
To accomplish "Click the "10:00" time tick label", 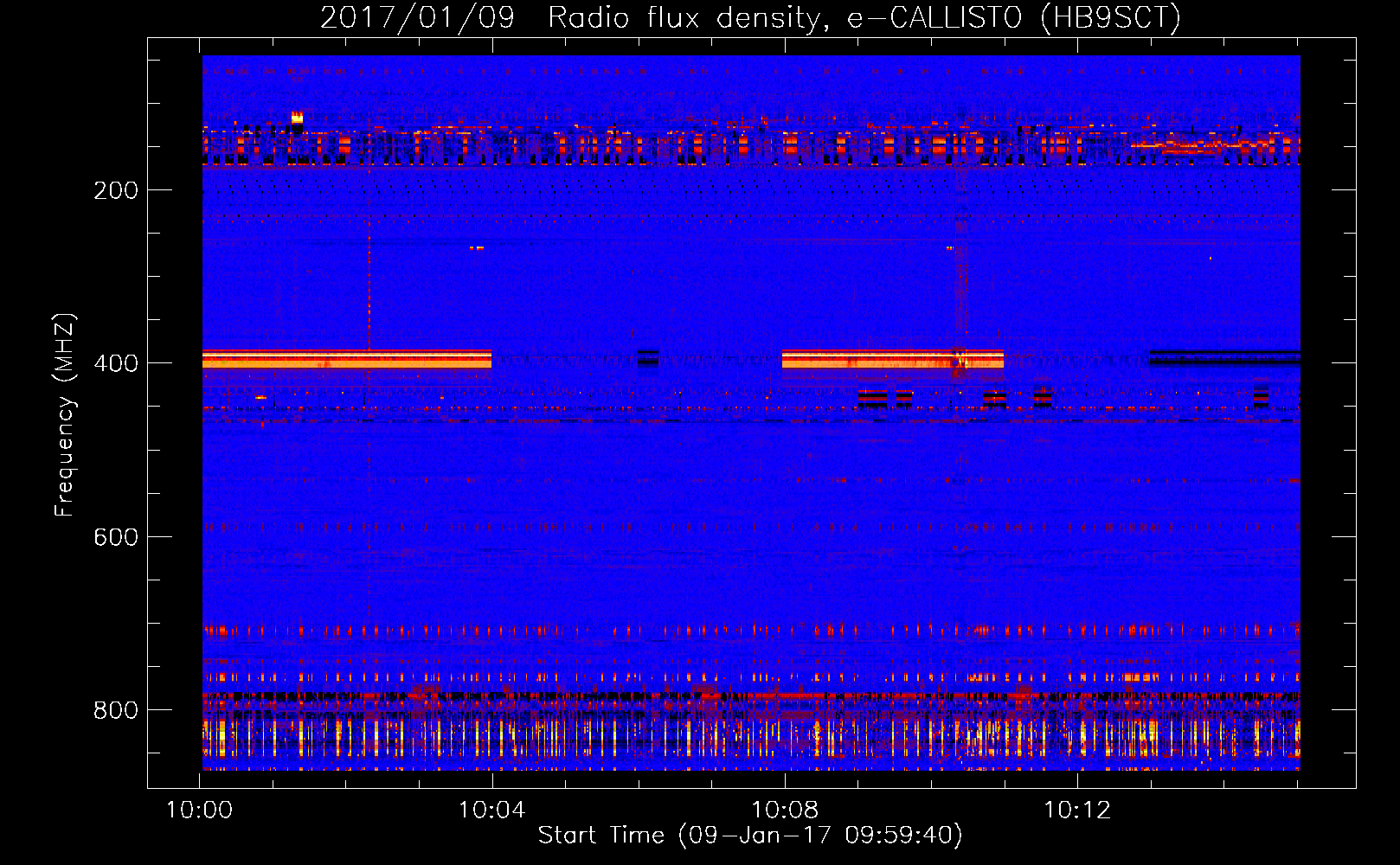I will [x=200, y=811].
